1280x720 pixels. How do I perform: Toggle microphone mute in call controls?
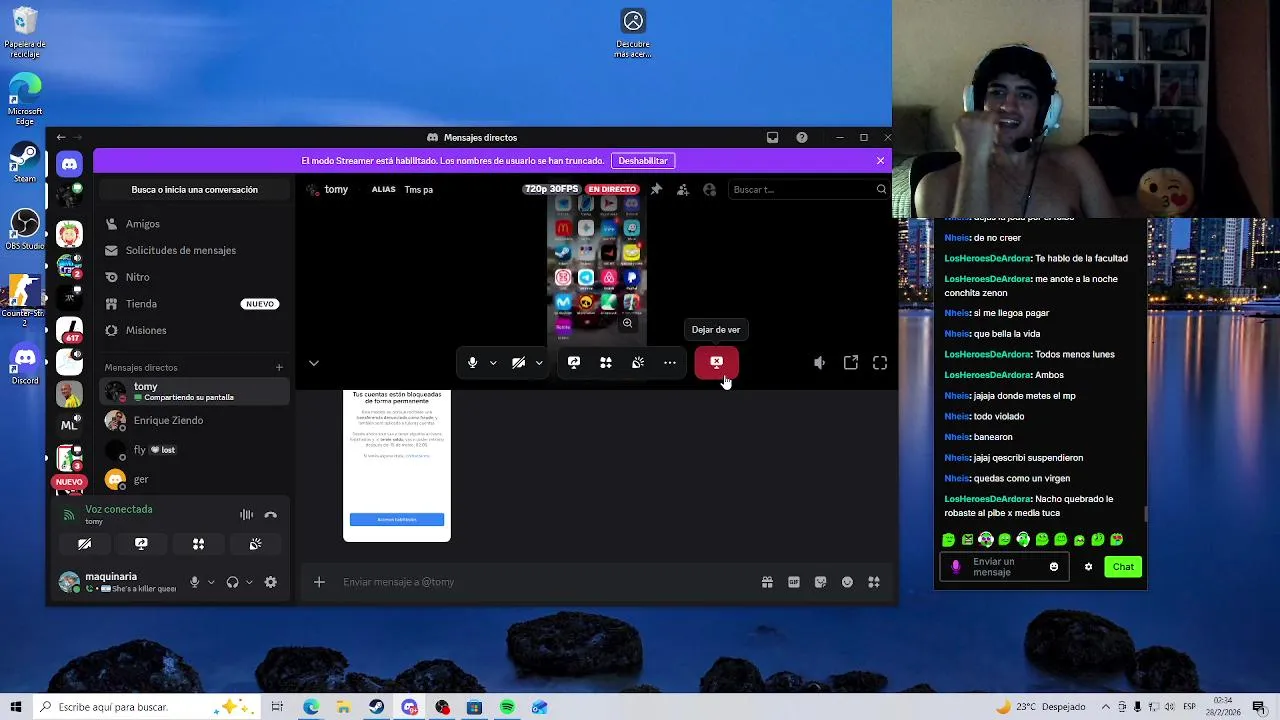(472, 363)
